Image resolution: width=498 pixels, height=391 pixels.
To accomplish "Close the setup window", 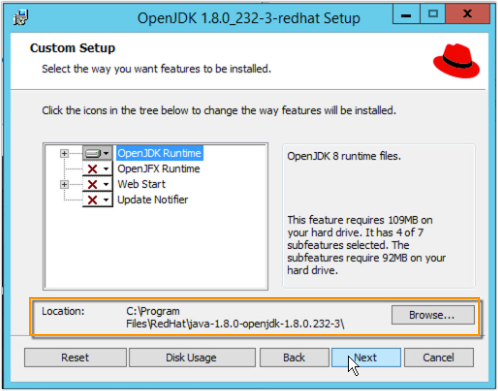I will (468, 14).
